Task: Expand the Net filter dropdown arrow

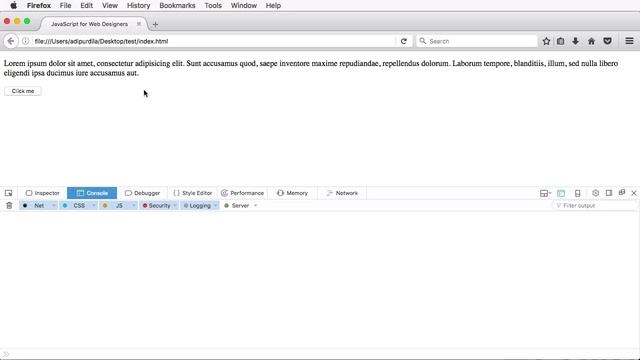Action: click(53, 206)
